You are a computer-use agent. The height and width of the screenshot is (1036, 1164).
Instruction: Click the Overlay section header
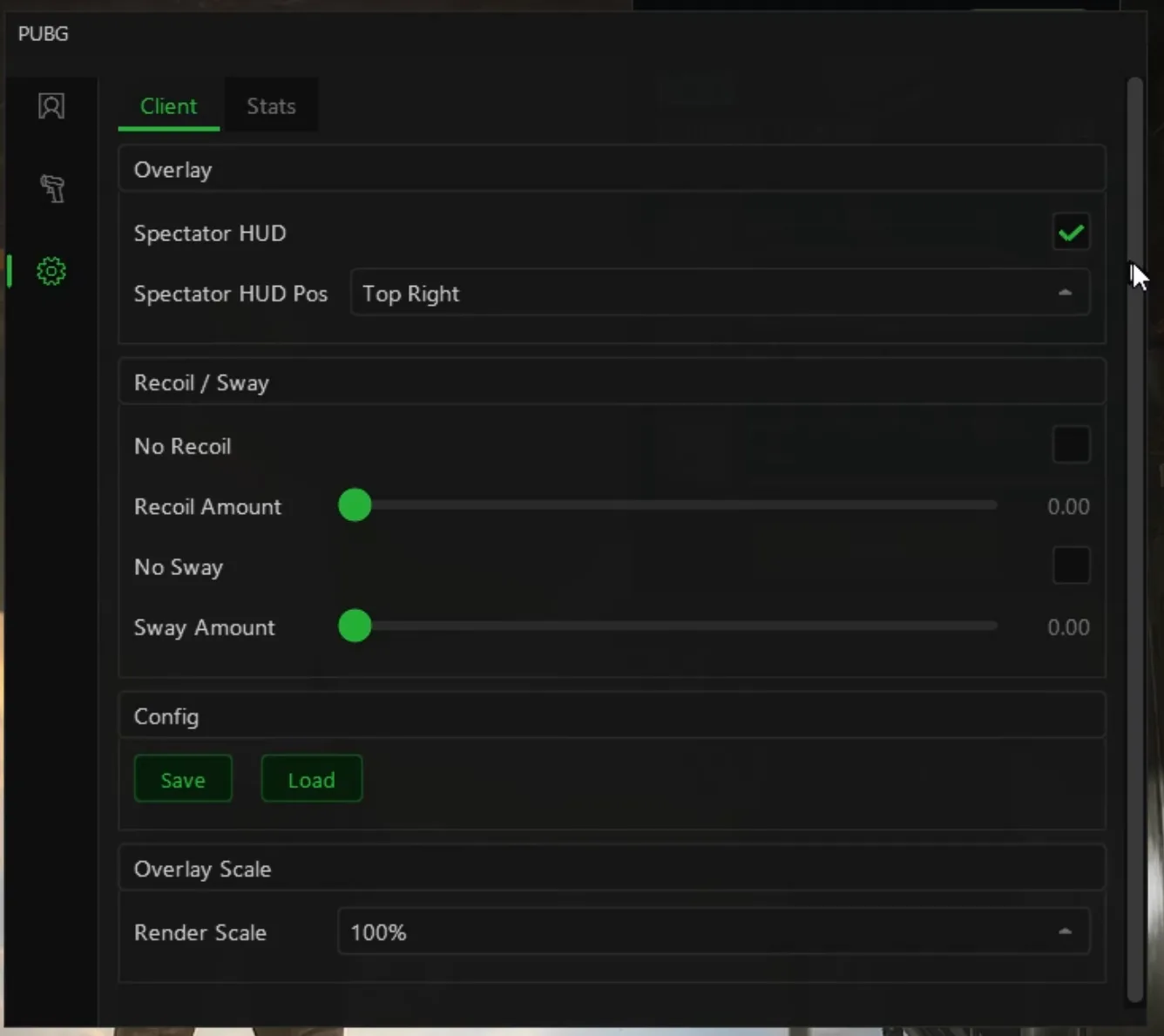612,169
